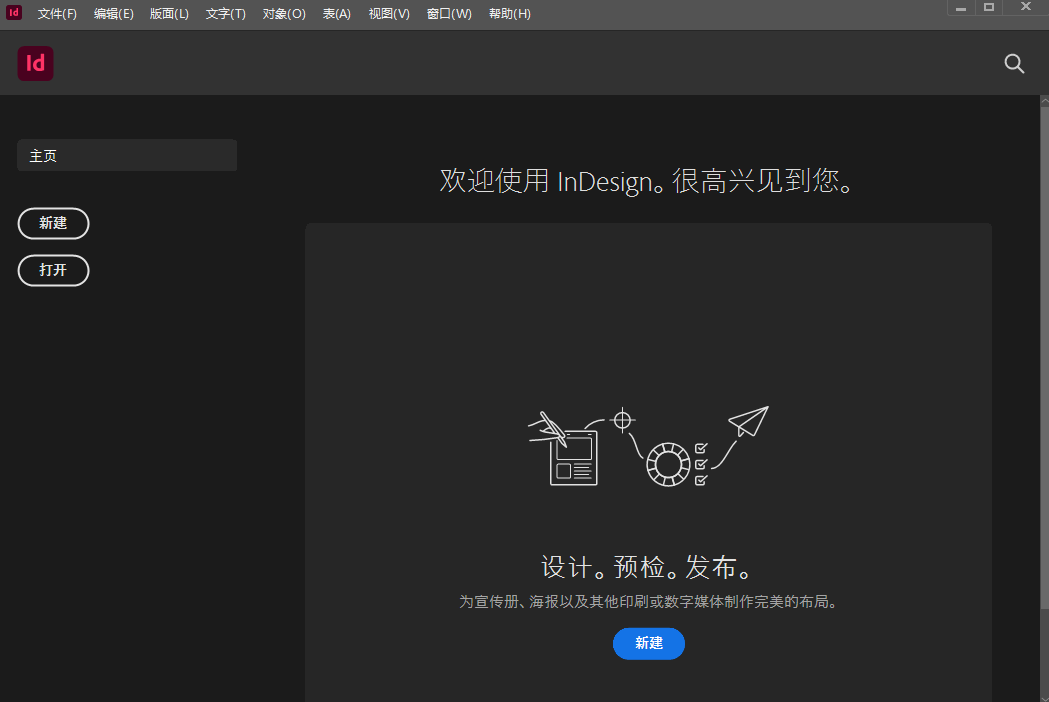1049x702 pixels.
Task: Open the 编辑 menu
Action: [113, 13]
